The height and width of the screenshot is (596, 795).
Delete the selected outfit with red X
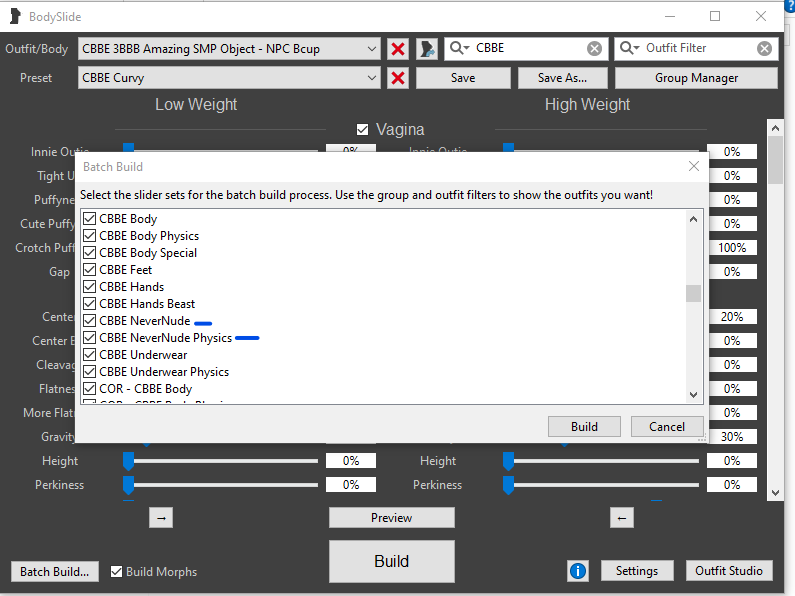point(398,49)
